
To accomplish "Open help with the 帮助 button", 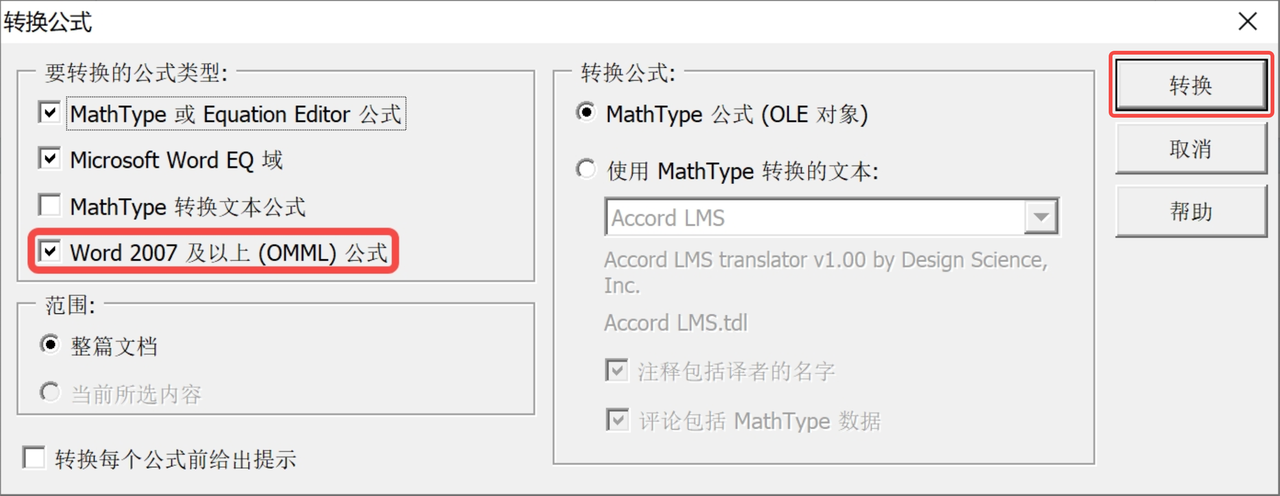I will (1189, 211).
